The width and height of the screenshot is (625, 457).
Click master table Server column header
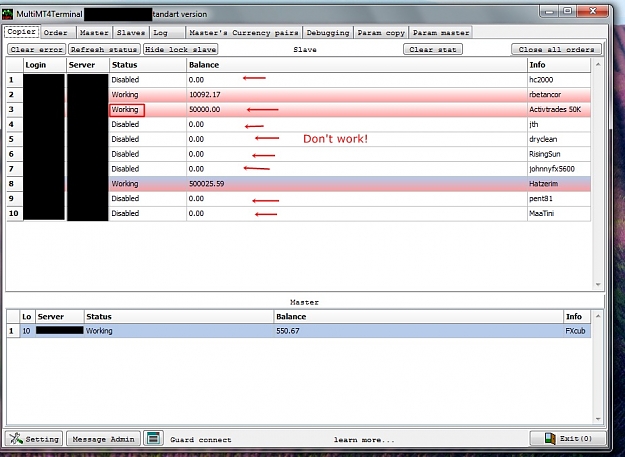click(60, 316)
